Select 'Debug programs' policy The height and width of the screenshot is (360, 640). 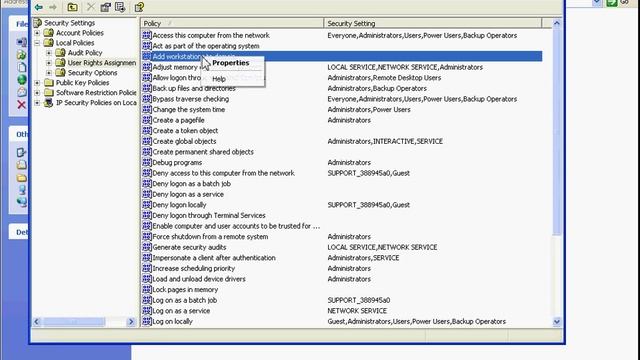(177, 162)
